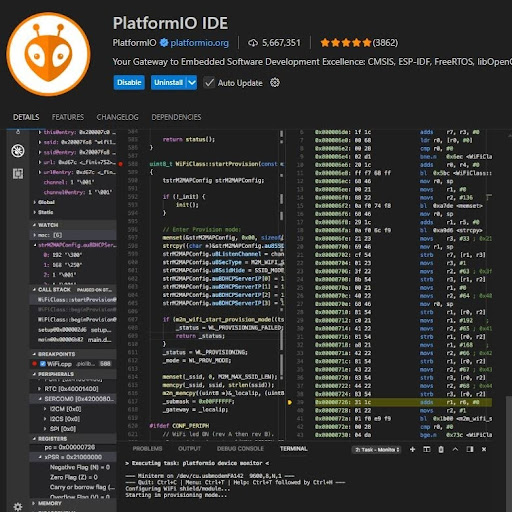Collapse the REGISTERS section

(73, 439)
